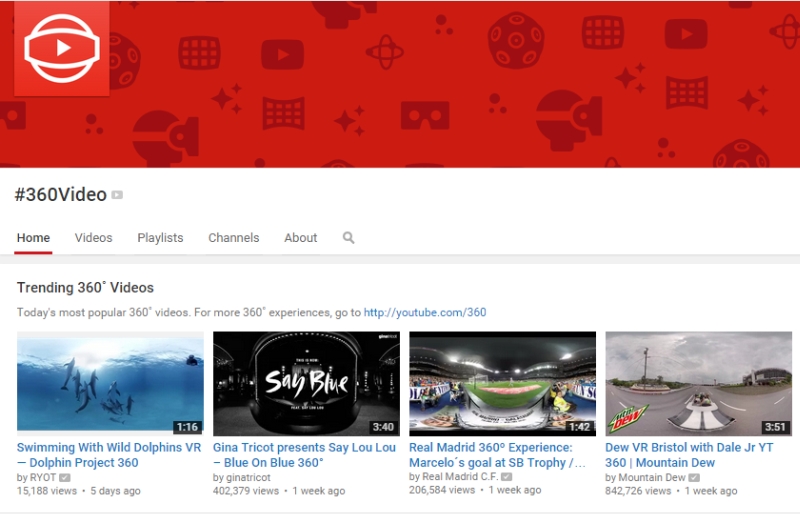The height and width of the screenshot is (523, 800).
Task: Click the 842,726 views text
Action: (x=638, y=491)
